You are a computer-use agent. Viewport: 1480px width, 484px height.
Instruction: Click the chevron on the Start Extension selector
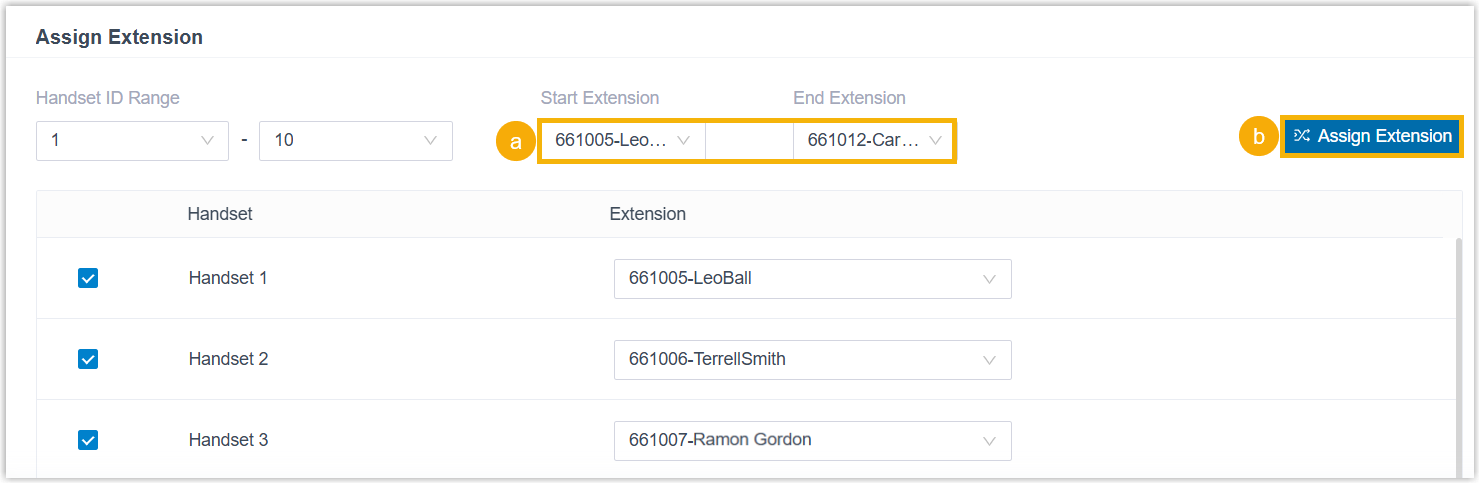[x=684, y=141]
